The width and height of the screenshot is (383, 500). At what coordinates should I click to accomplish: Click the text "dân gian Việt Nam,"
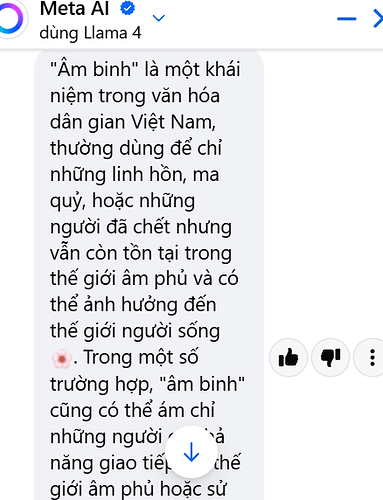pos(133,122)
